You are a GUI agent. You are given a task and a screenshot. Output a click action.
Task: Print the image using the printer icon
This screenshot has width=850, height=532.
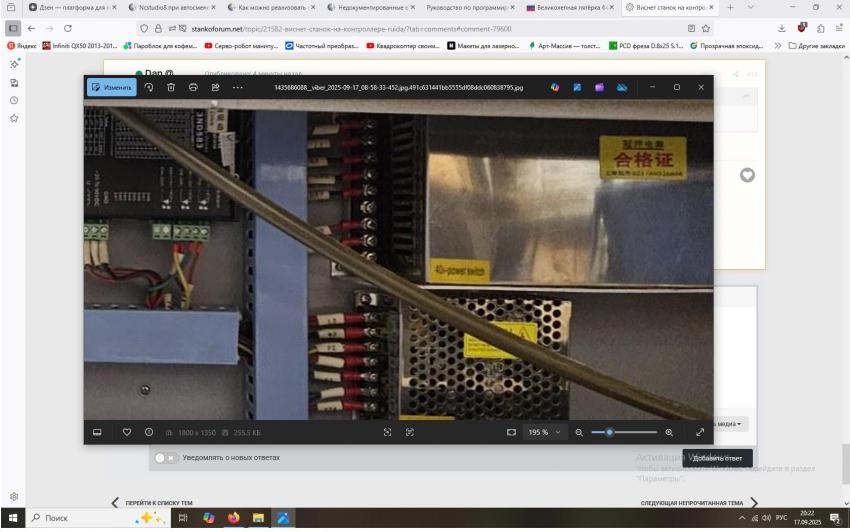193,88
